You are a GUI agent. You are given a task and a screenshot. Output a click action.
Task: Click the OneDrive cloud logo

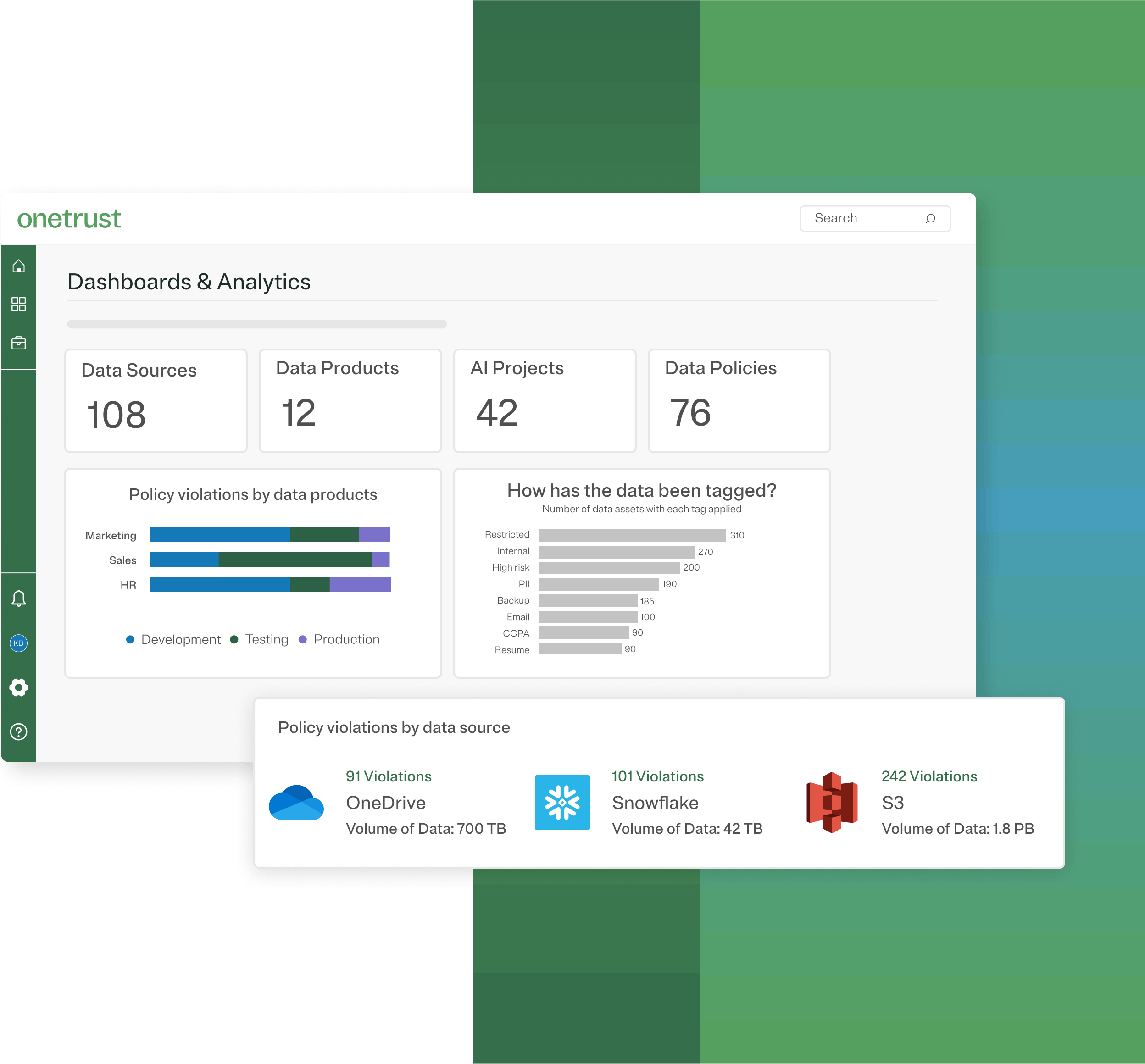coord(296,803)
